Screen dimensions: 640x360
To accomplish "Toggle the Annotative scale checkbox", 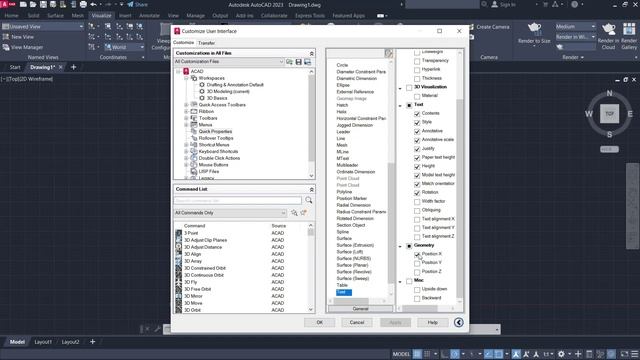I will (417, 140).
